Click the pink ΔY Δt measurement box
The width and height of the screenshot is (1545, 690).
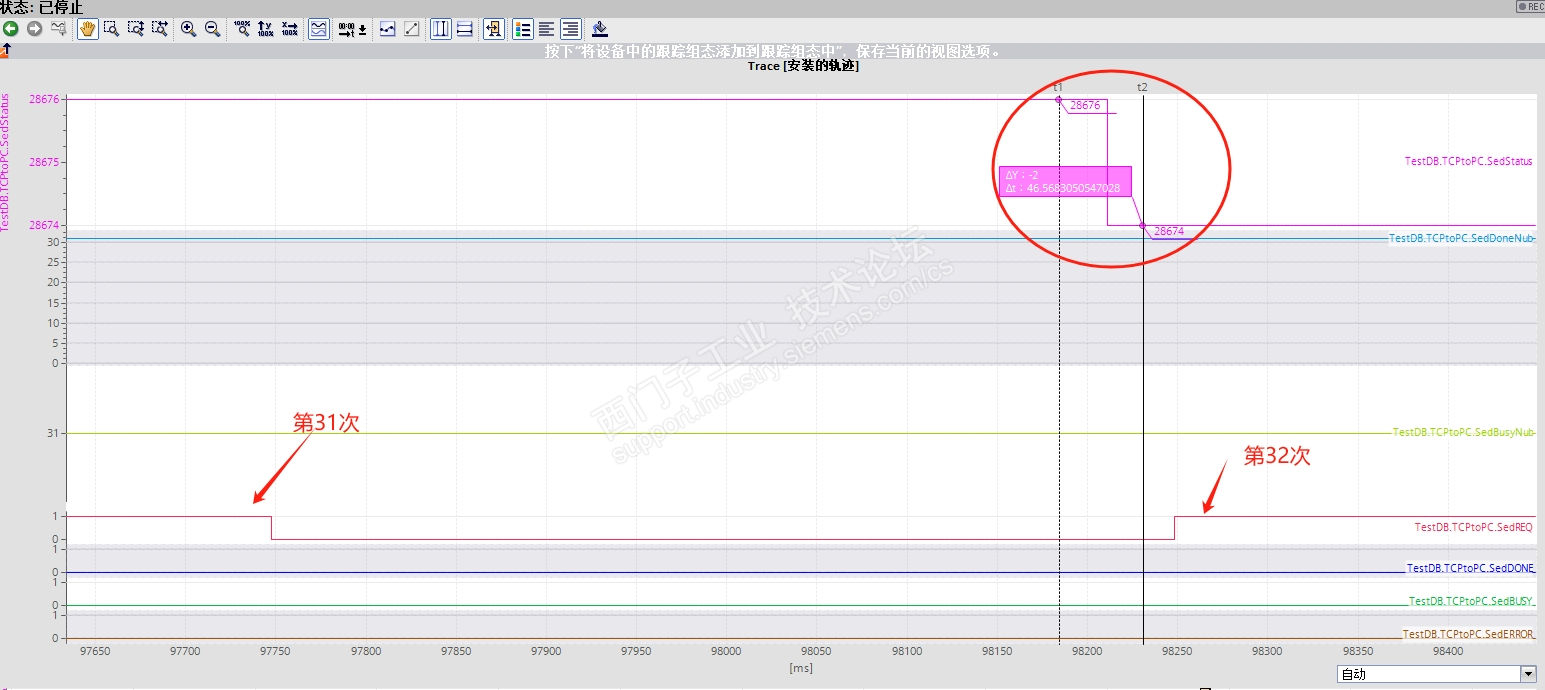click(1065, 181)
